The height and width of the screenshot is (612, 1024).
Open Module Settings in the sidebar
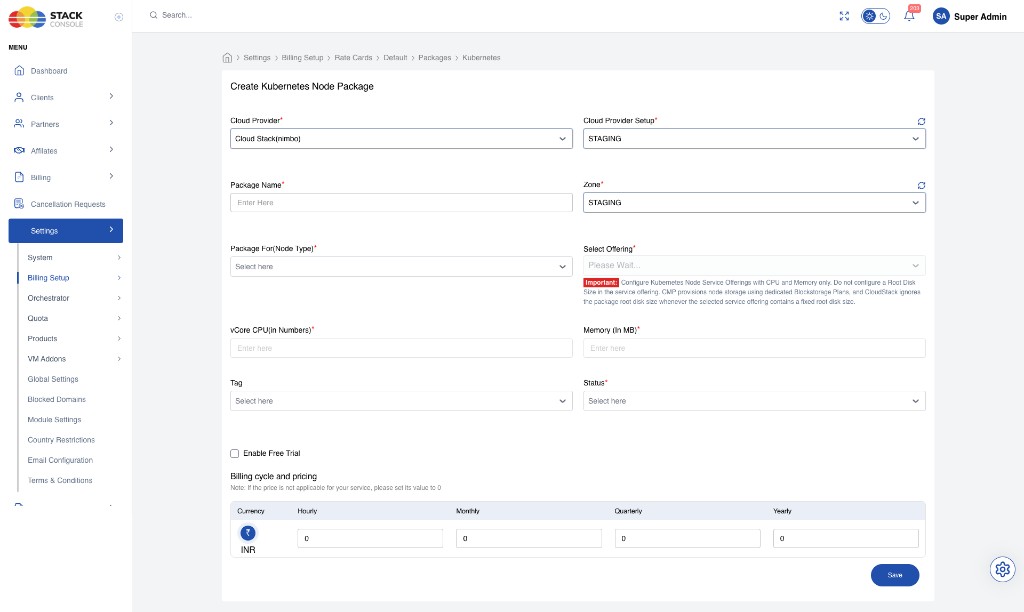(54, 419)
